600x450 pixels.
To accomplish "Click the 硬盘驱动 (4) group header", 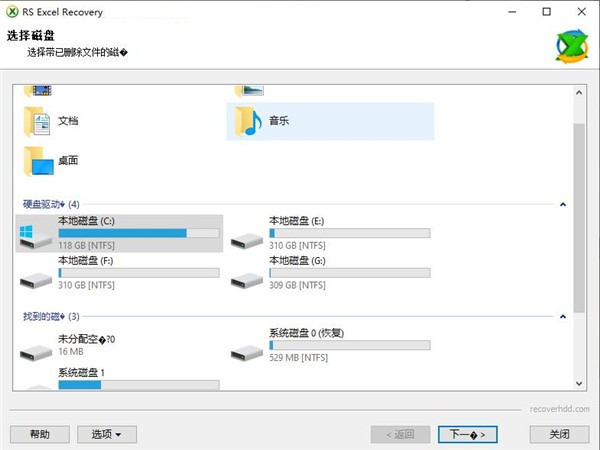I will 51,204.
